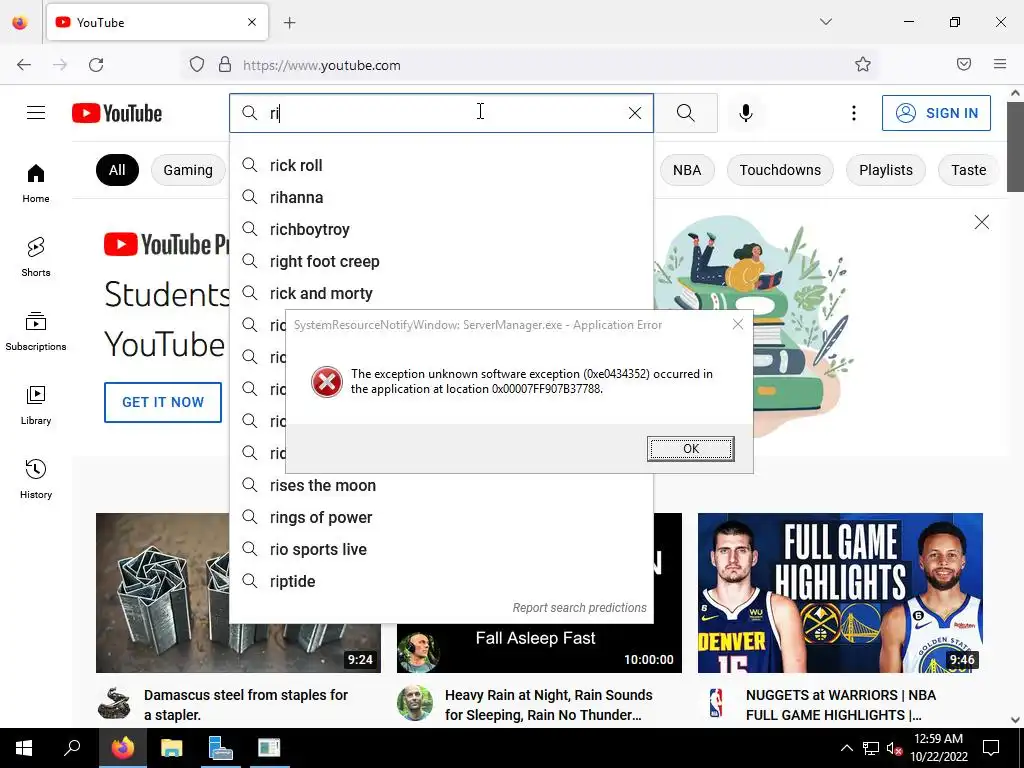
Task: Click GET IT NOW button
Action: click(163, 402)
